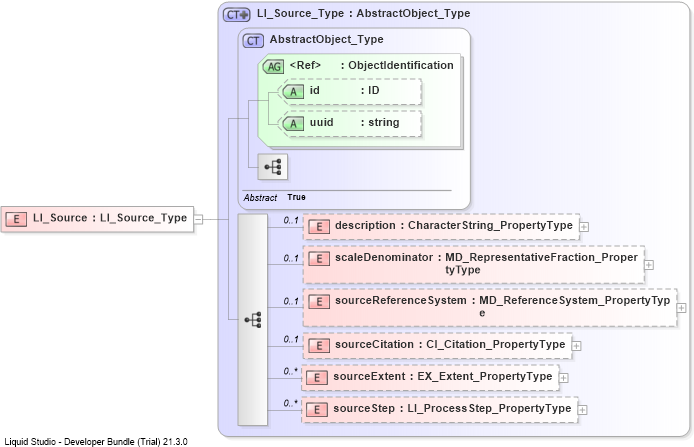Select description : CharacterString_PropertyType text
Image resolution: width=694 pixels, height=447 pixels.
coord(454,225)
